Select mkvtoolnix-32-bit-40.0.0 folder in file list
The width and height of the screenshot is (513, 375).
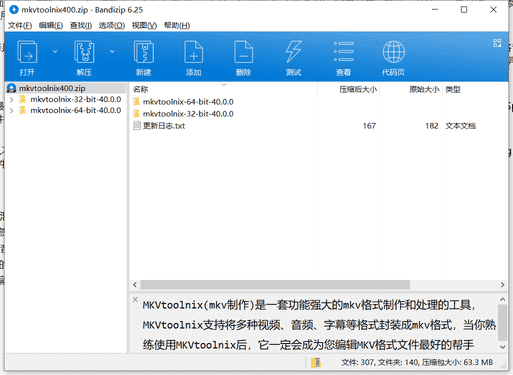188,114
